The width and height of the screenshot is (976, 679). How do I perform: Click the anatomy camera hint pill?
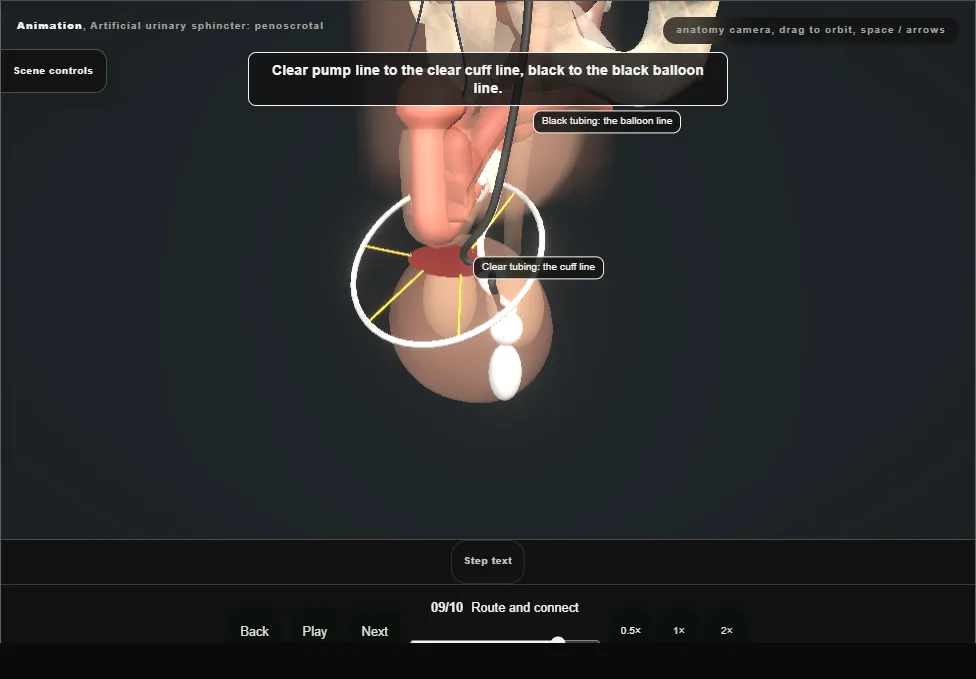coord(810,30)
